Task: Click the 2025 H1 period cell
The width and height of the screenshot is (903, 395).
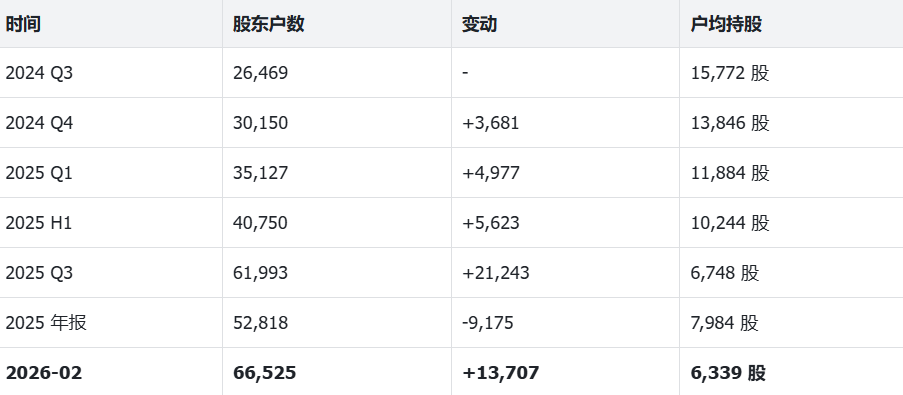Action: 39,223
